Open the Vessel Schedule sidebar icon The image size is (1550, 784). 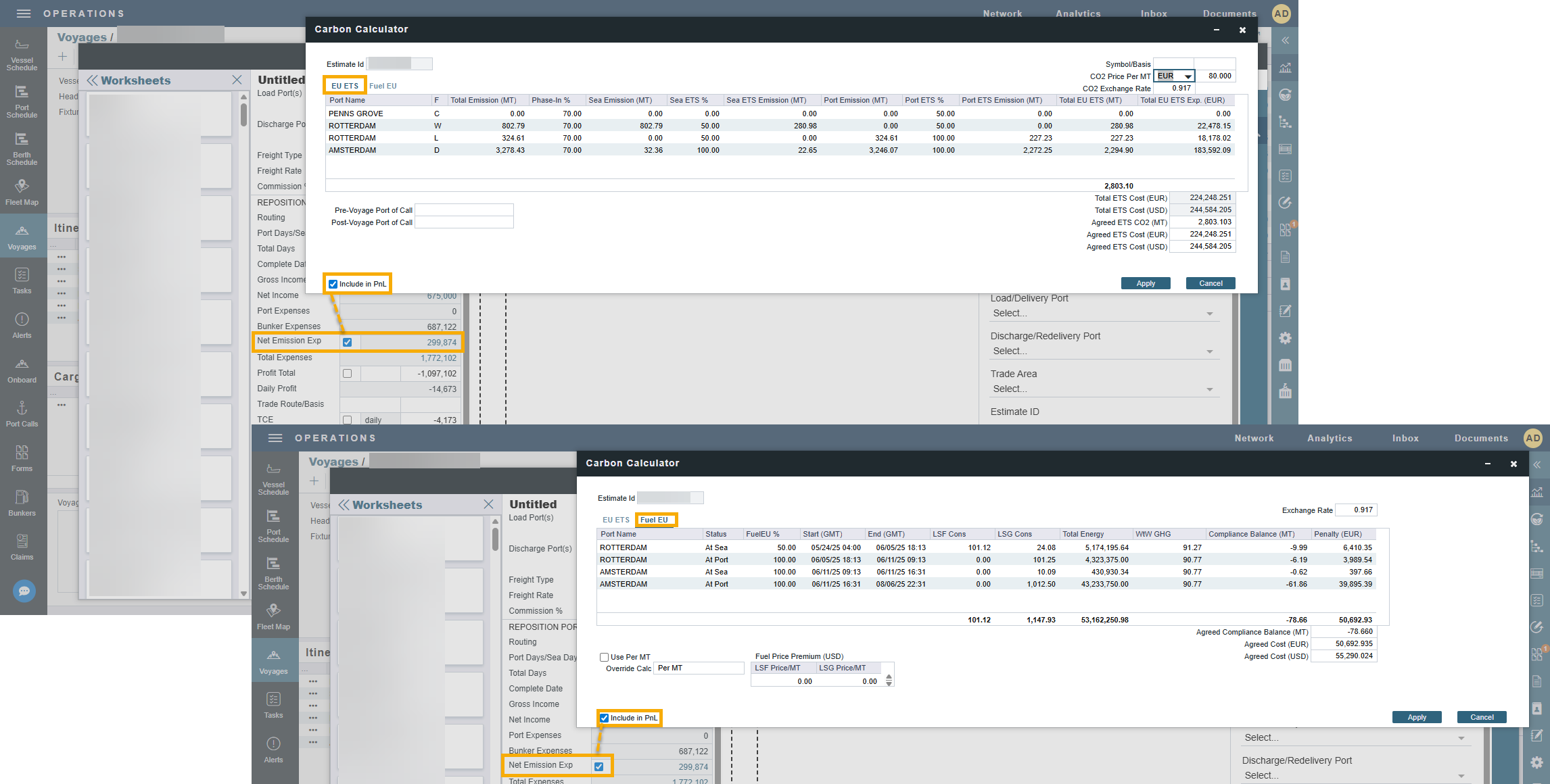tap(22, 54)
